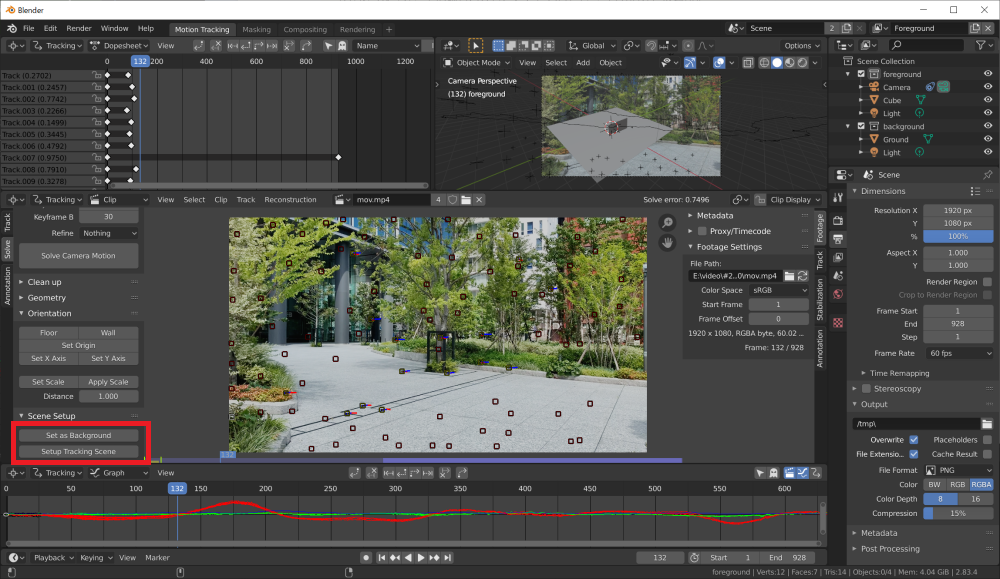Open the Frame Rate 60 fps dropdown
Image resolution: width=1000 pixels, height=579 pixels.
click(x=958, y=353)
